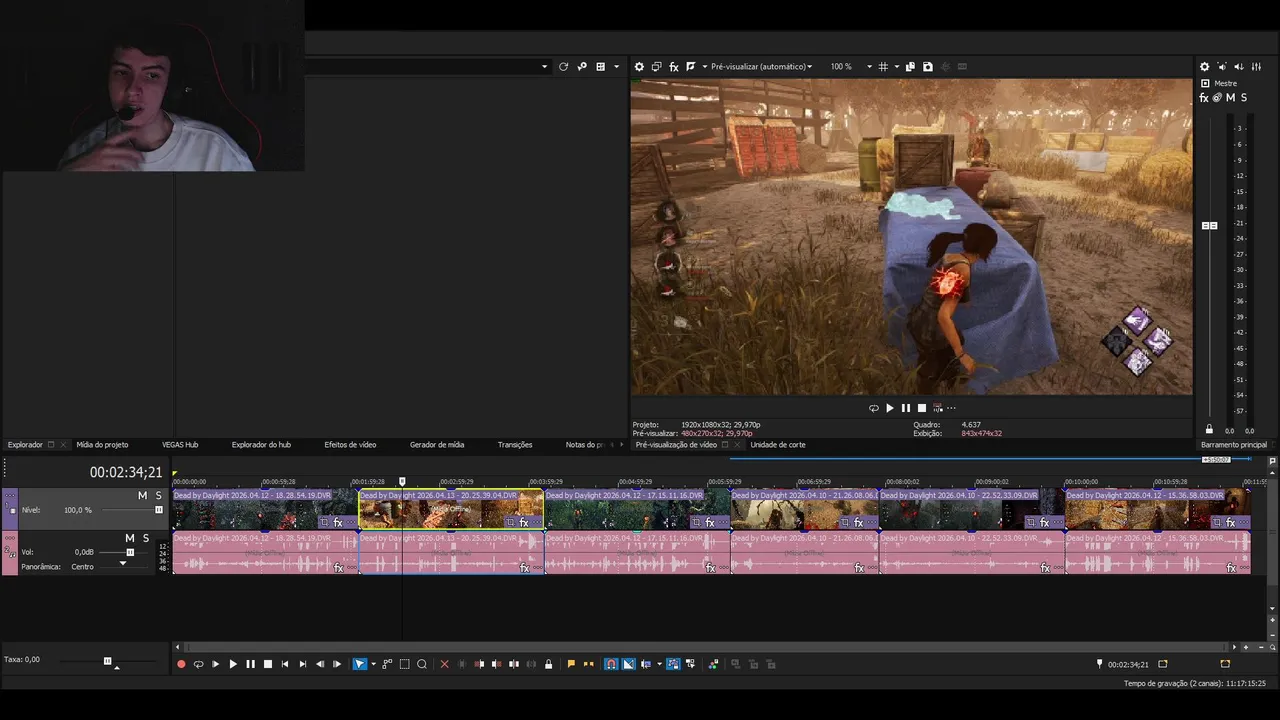Screen dimensions: 1280x720
Task: Toggle split screen view in preview
Action: [691, 67]
